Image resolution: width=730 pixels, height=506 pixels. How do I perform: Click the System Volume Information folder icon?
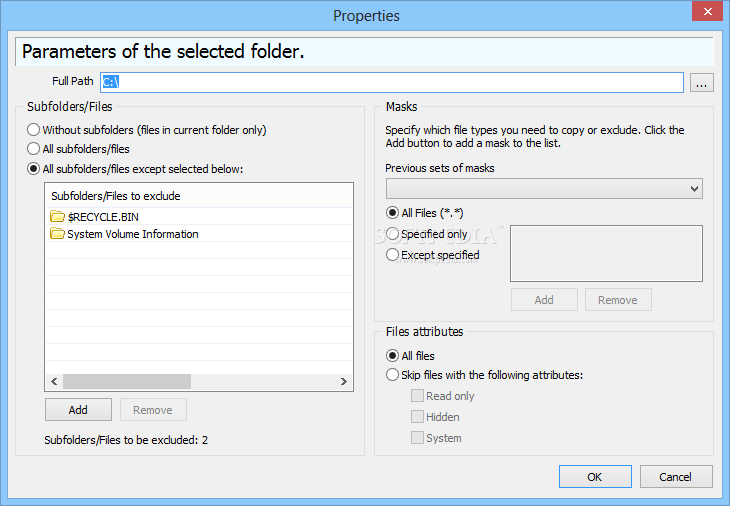tap(57, 234)
